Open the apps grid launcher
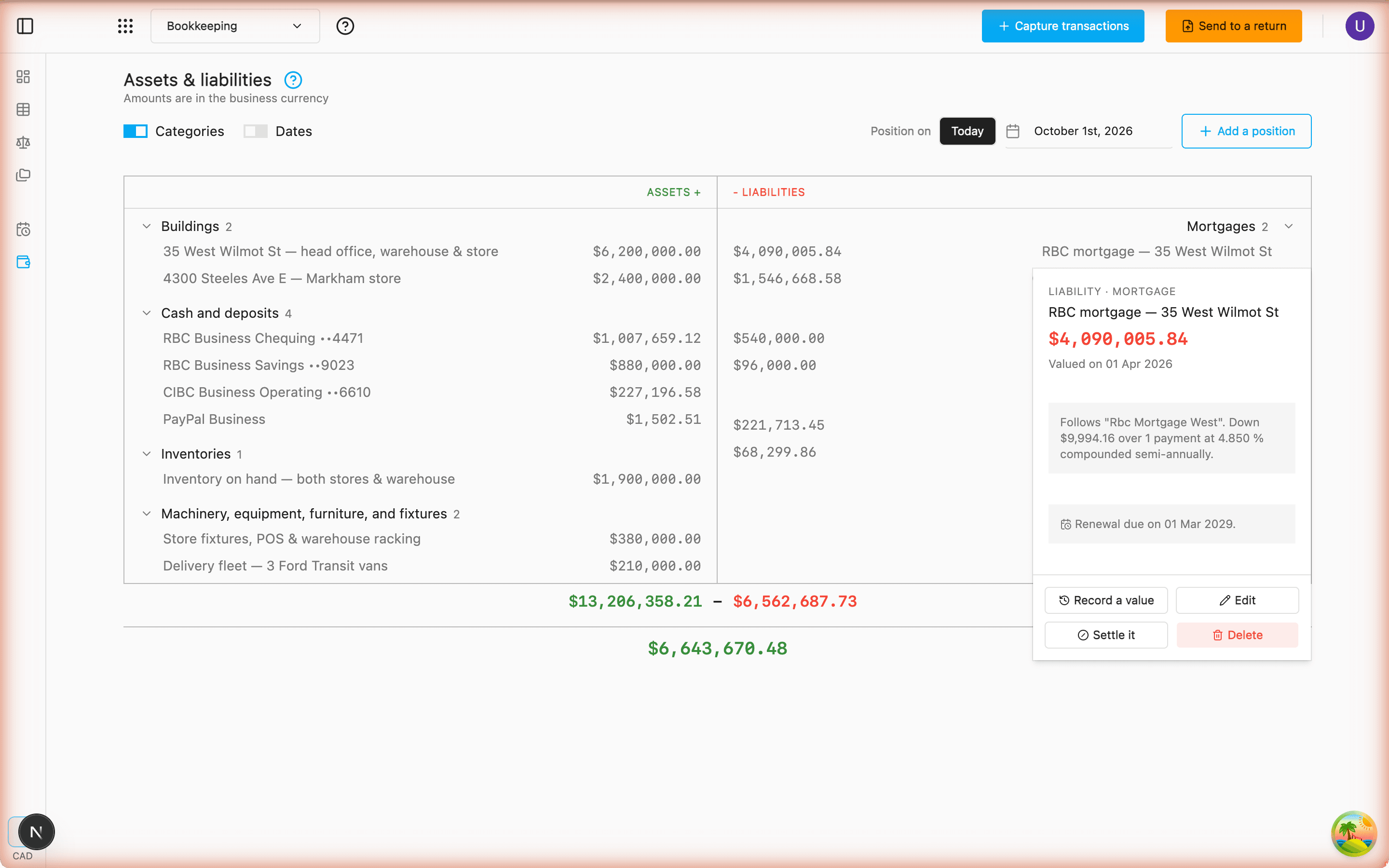 point(125,26)
